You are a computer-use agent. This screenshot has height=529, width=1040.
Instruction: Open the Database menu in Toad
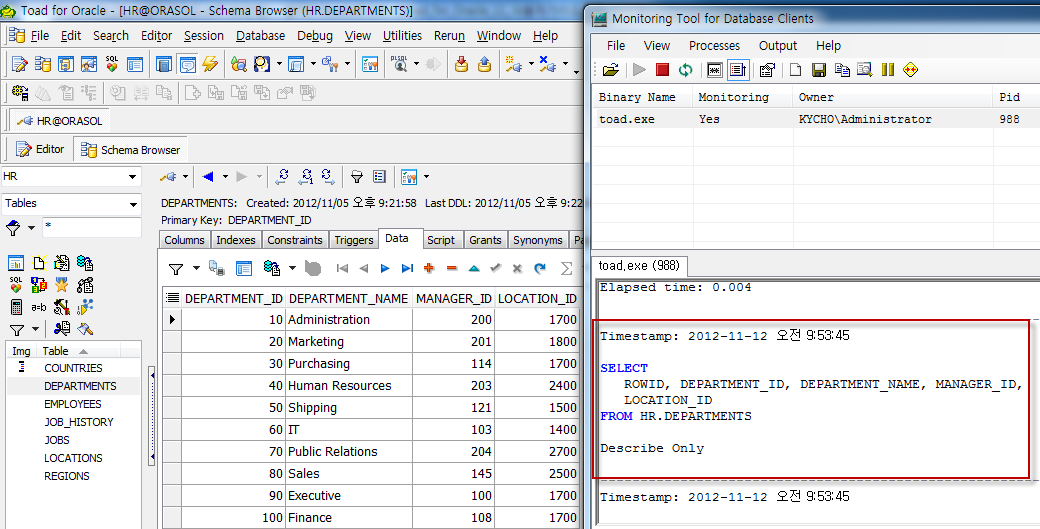pyautogui.click(x=260, y=36)
